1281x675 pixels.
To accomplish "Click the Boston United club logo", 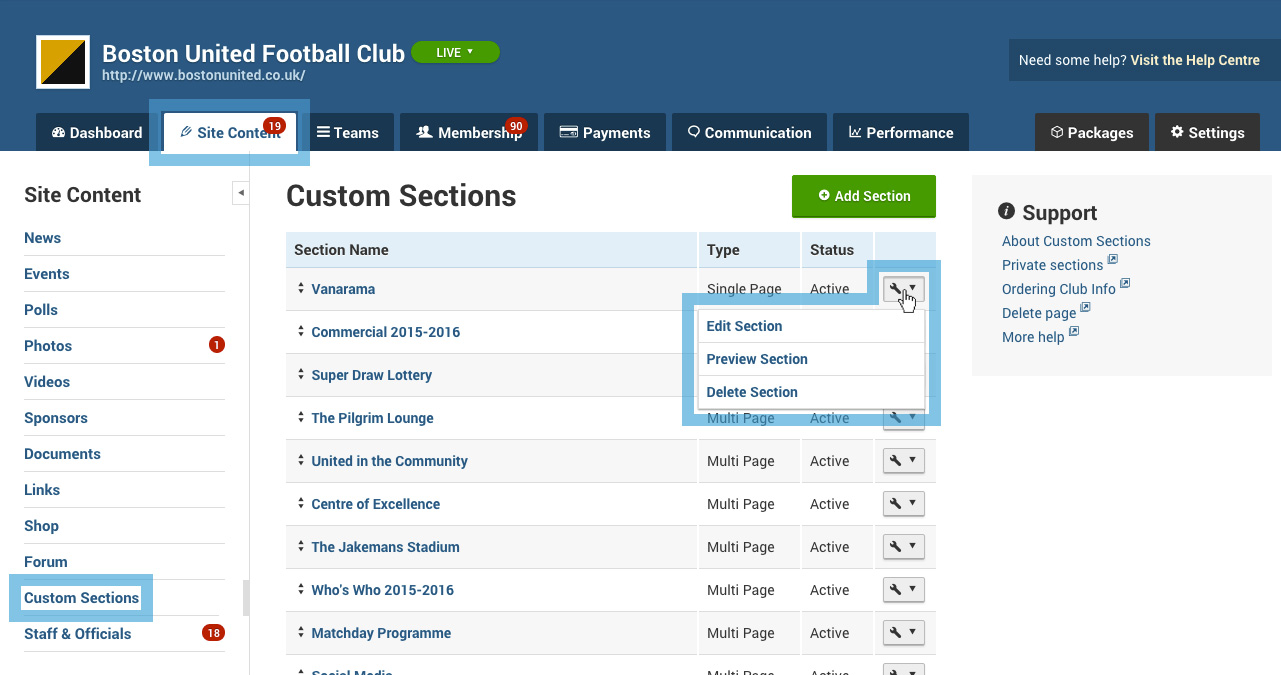I will click(x=63, y=62).
